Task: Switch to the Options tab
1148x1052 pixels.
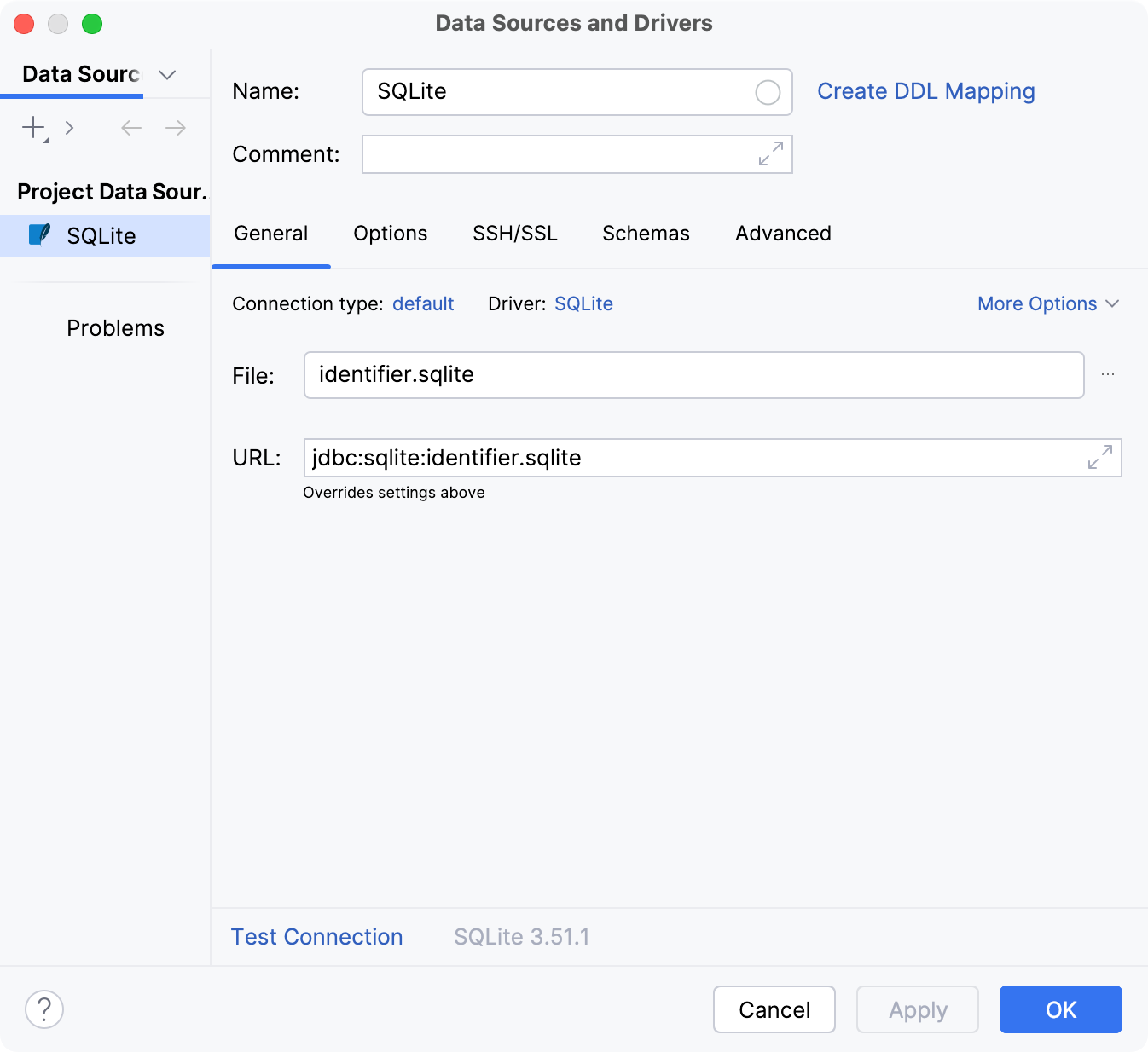Action: pyautogui.click(x=390, y=233)
